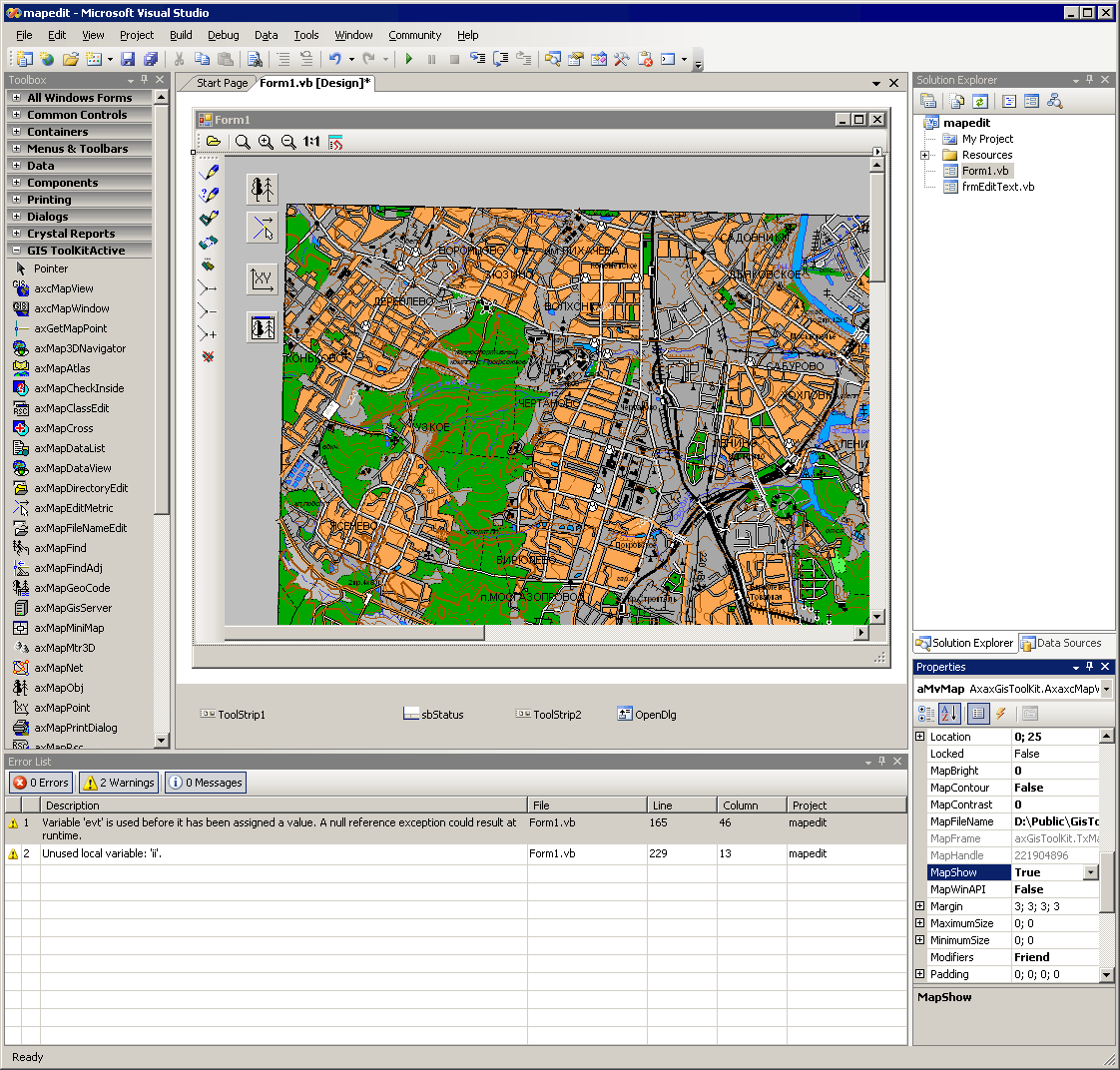Click the map horizontal scrollbar thumb

pos(354,633)
